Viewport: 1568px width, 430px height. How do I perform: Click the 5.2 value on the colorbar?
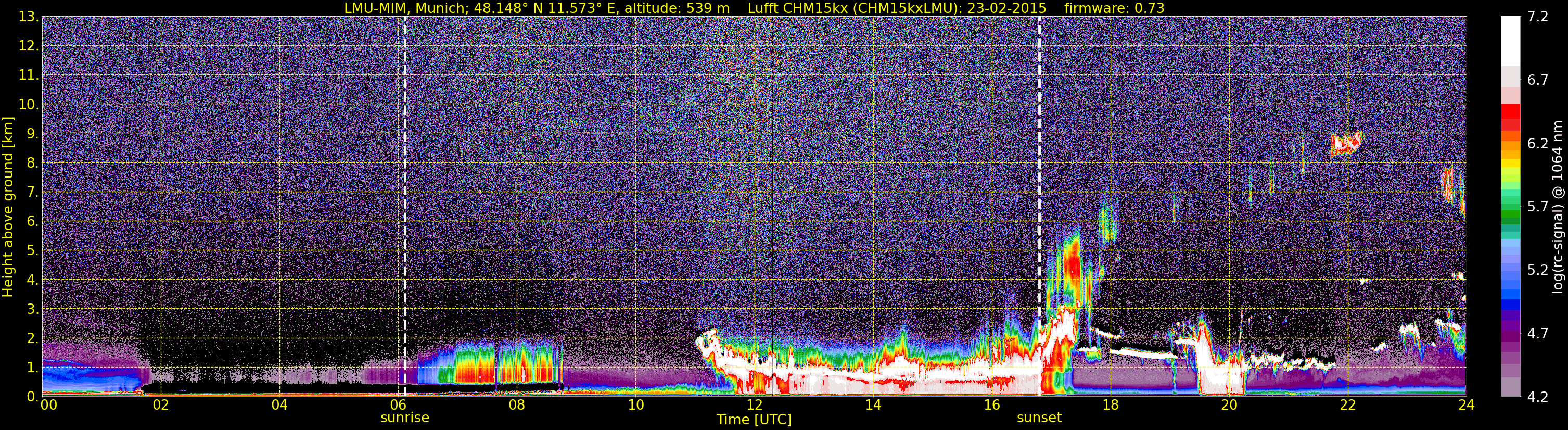[1538, 270]
